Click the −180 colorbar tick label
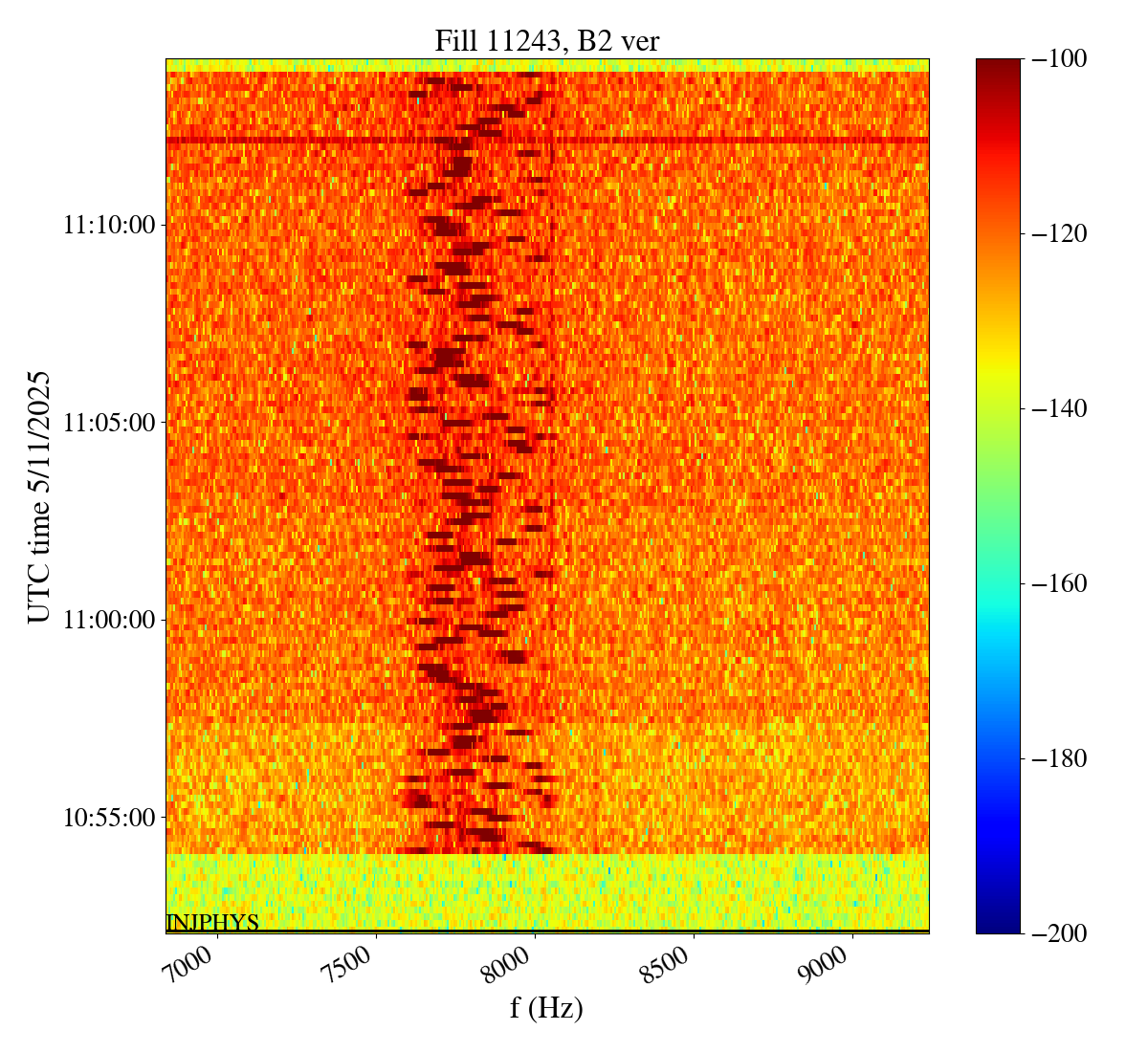Viewport: 1148px width, 1052px height. click(1060, 758)
